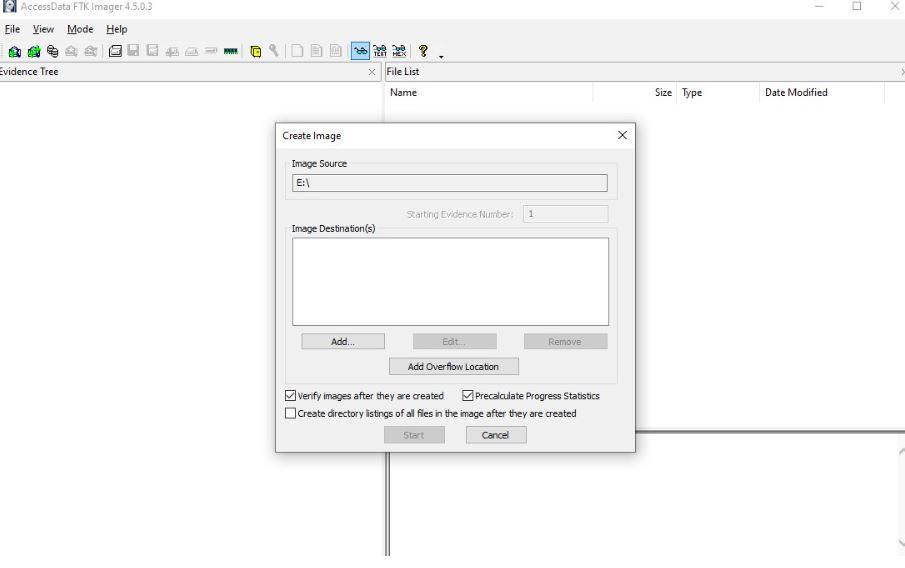Cancel the Create Image dialog

point(496,435)
